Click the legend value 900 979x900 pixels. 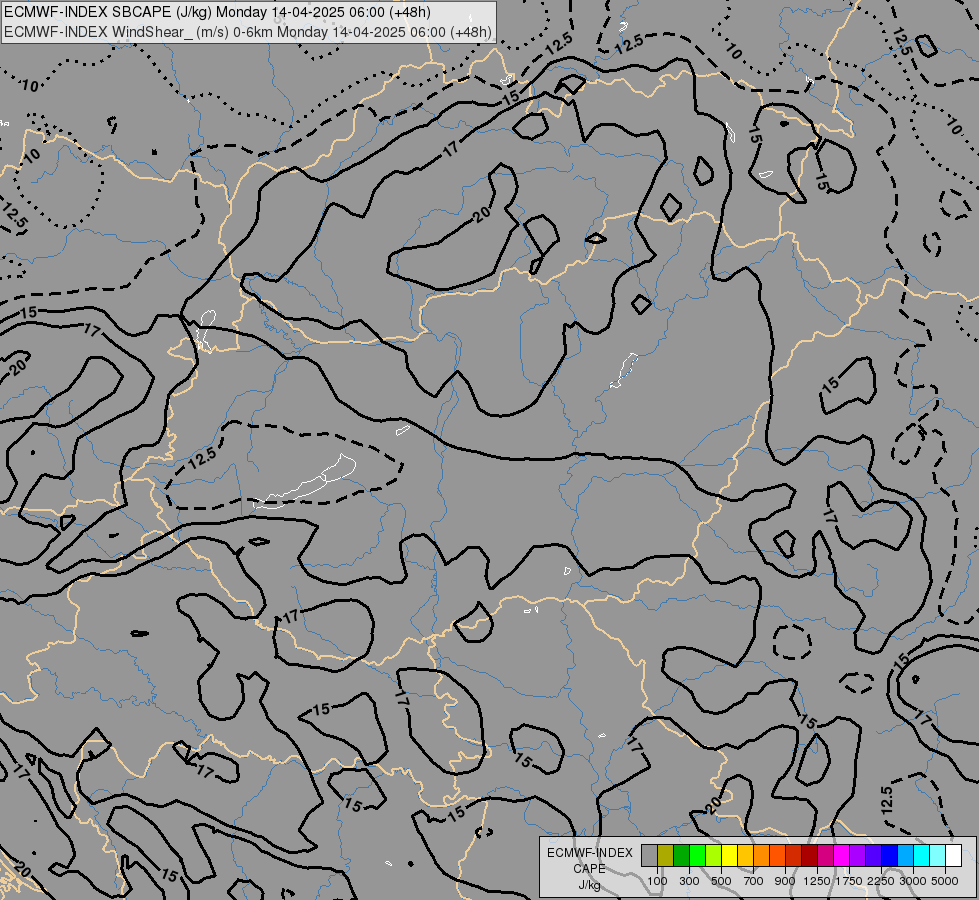coord(785,881)
